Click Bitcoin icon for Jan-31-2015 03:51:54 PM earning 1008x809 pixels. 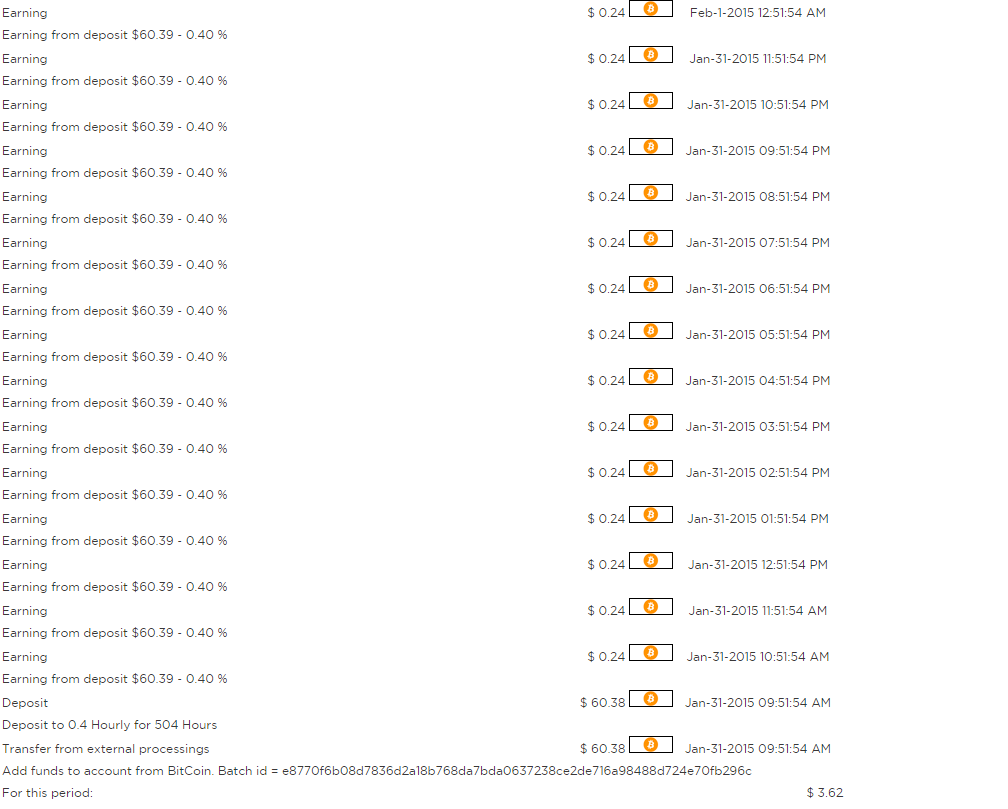pyautogui.click(x=651, y=423)
